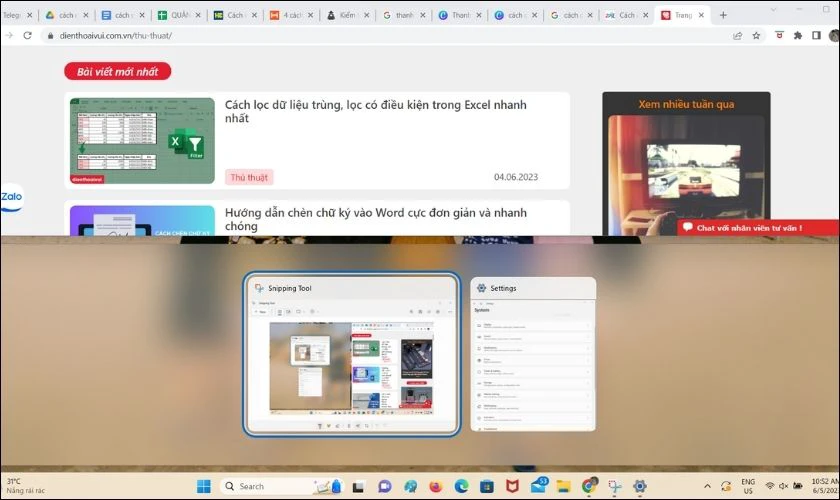Open the Windows Start menu
The width and height of the screenshot is (840, 500).
point(204,486)
